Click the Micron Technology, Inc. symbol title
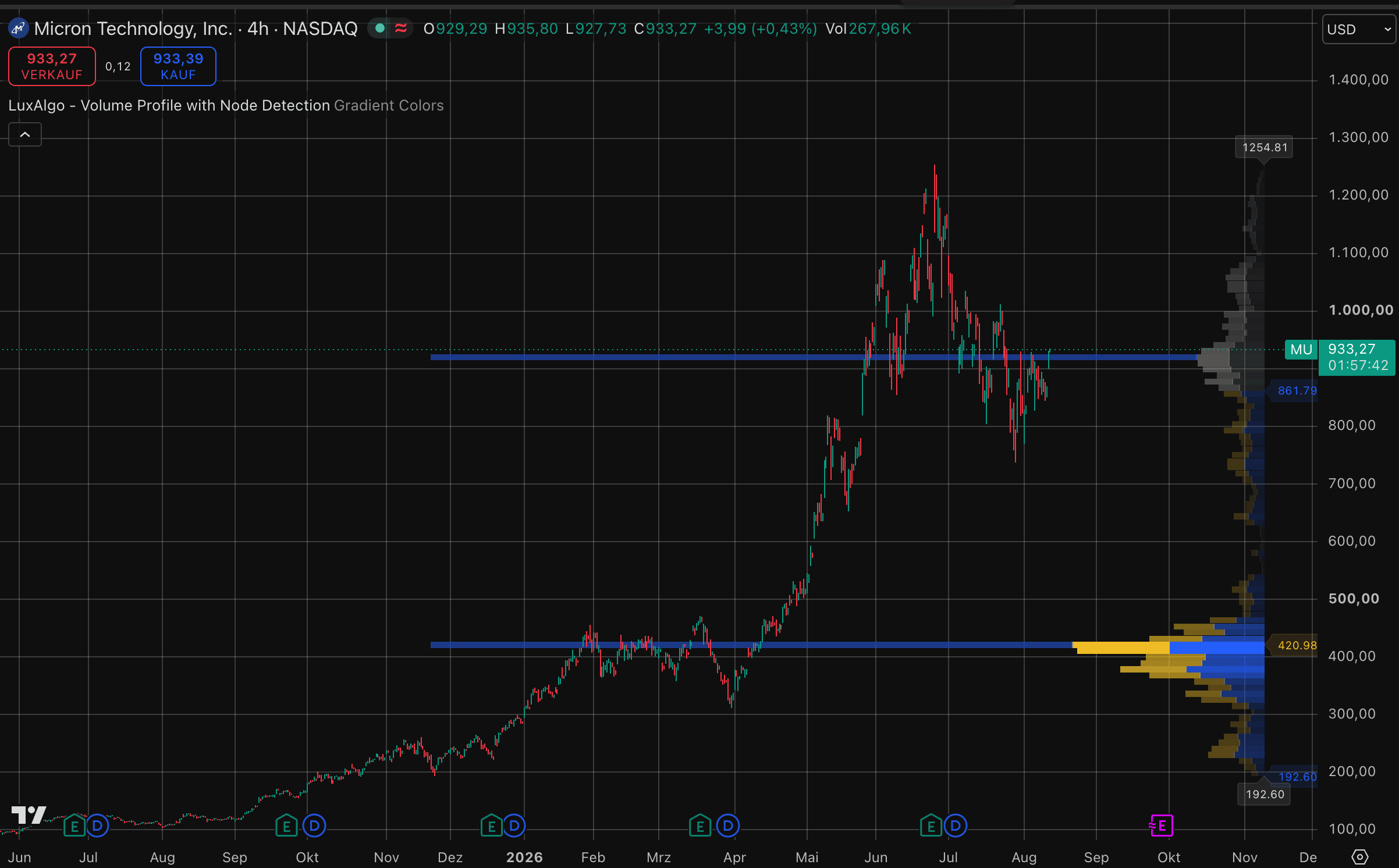 point(133,28)
